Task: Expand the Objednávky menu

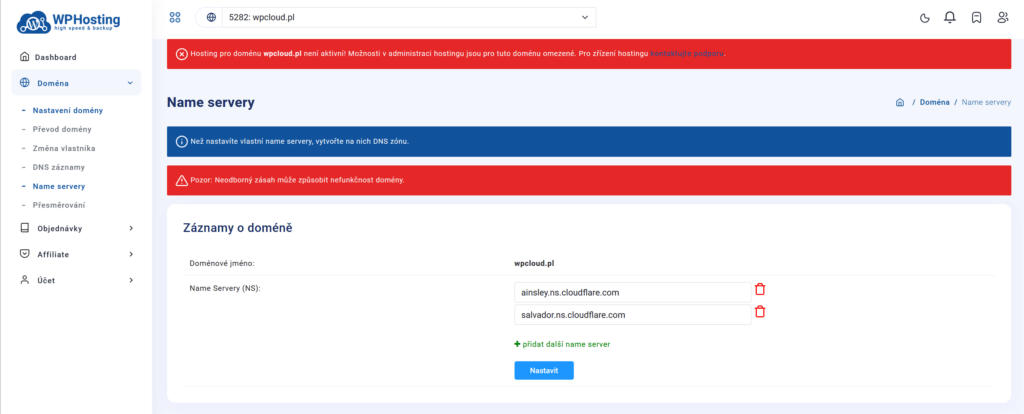Action: tap(76, 228)
